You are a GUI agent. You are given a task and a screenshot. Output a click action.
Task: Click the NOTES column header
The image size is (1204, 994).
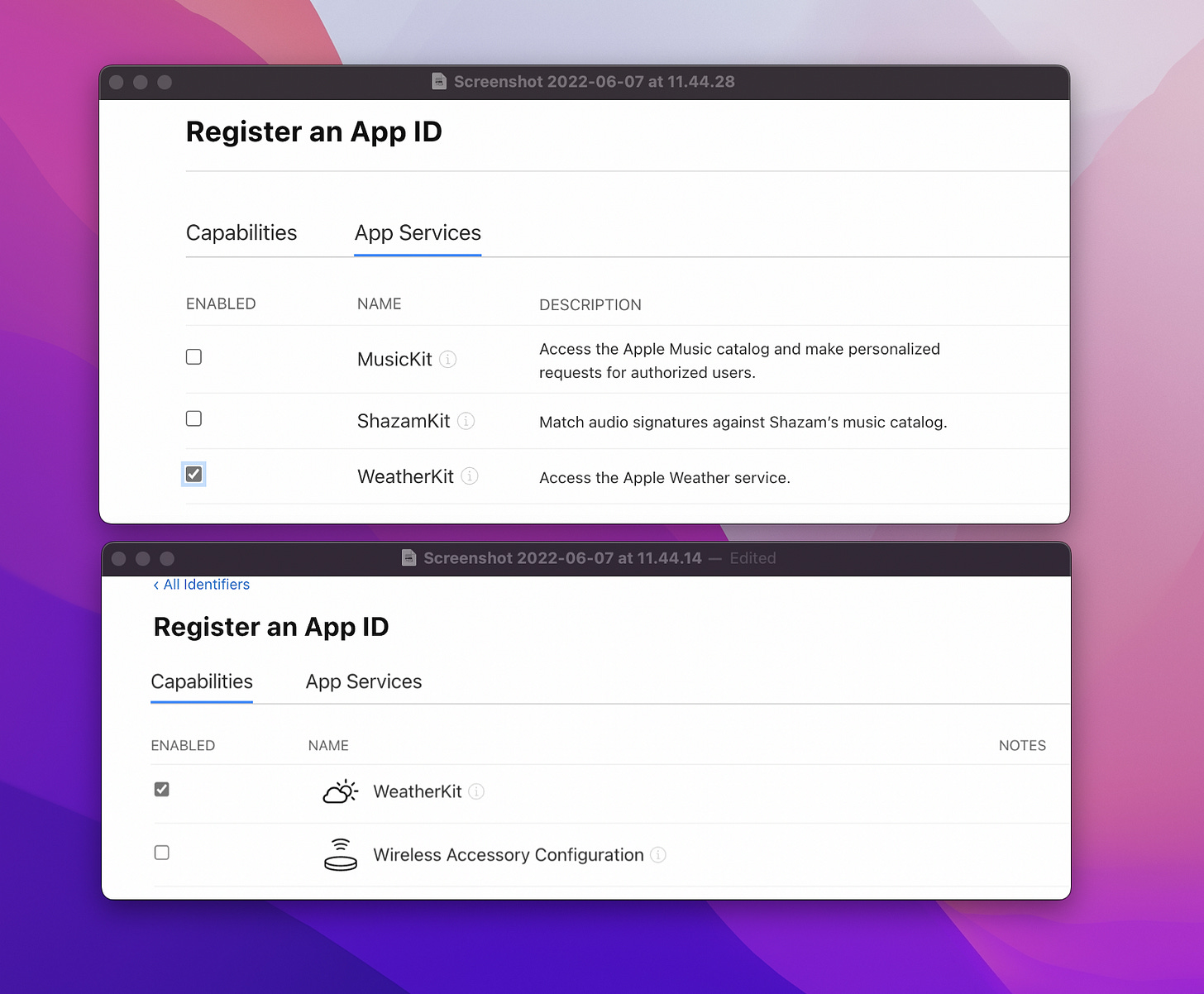(x=1022, y=745)
